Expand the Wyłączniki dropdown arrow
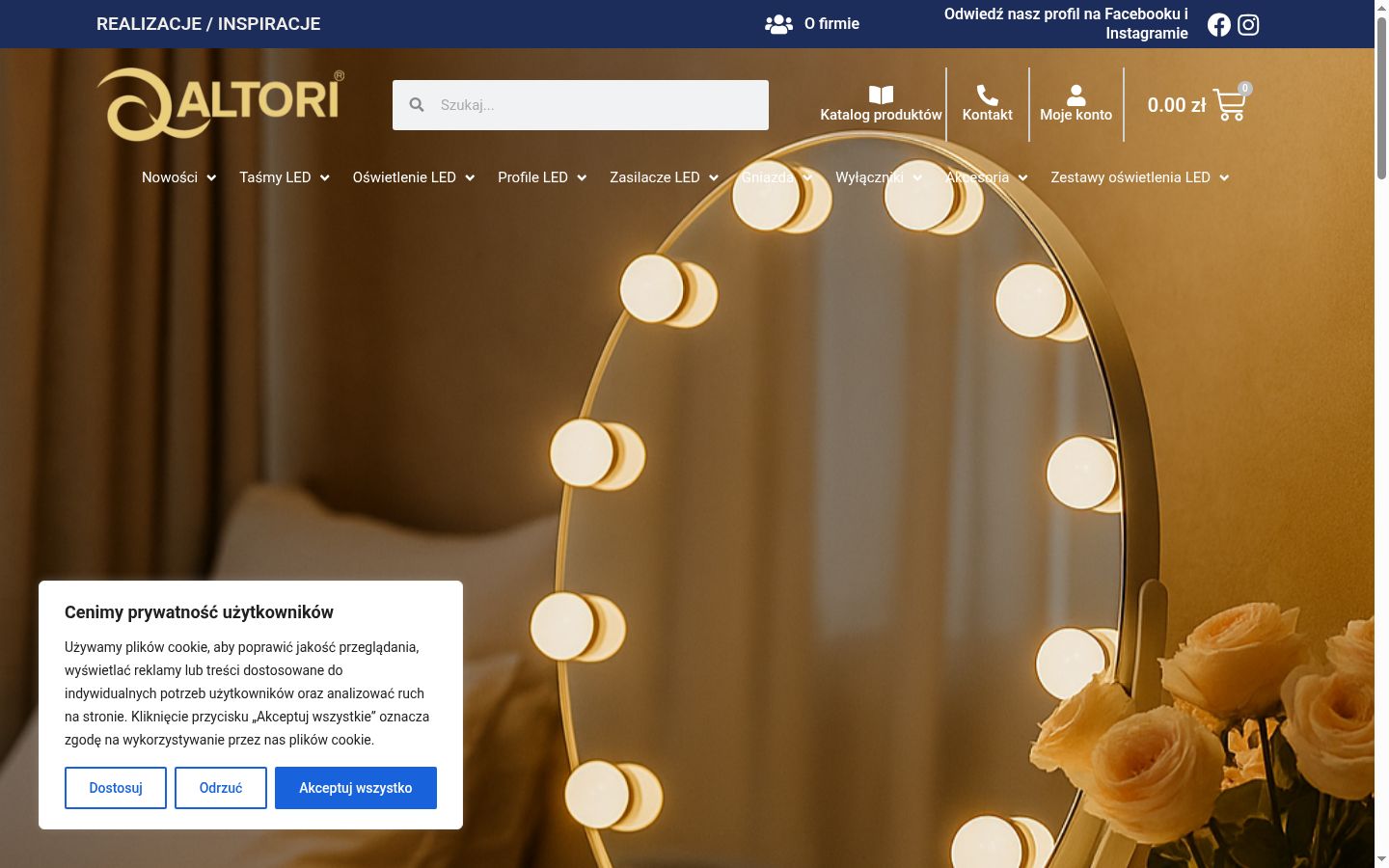Image resolution: width=1389 pixels, height=868 pixels. (x=917, y=177)
